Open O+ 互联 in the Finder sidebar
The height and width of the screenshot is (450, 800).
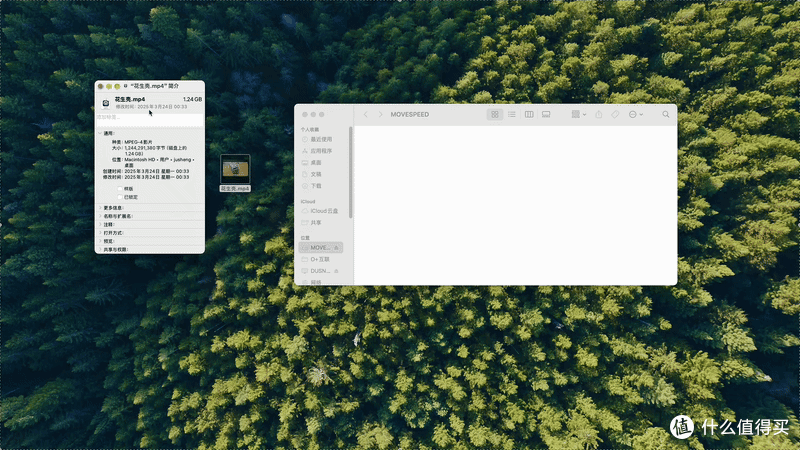pos(320,259)
